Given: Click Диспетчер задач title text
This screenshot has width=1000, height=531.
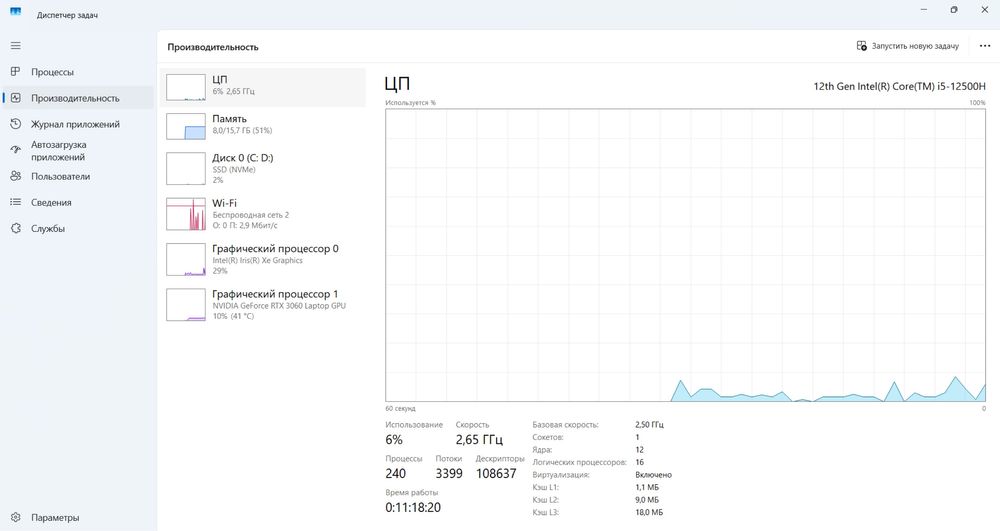Looking at the screenshot, I should [x=67, y=15].
